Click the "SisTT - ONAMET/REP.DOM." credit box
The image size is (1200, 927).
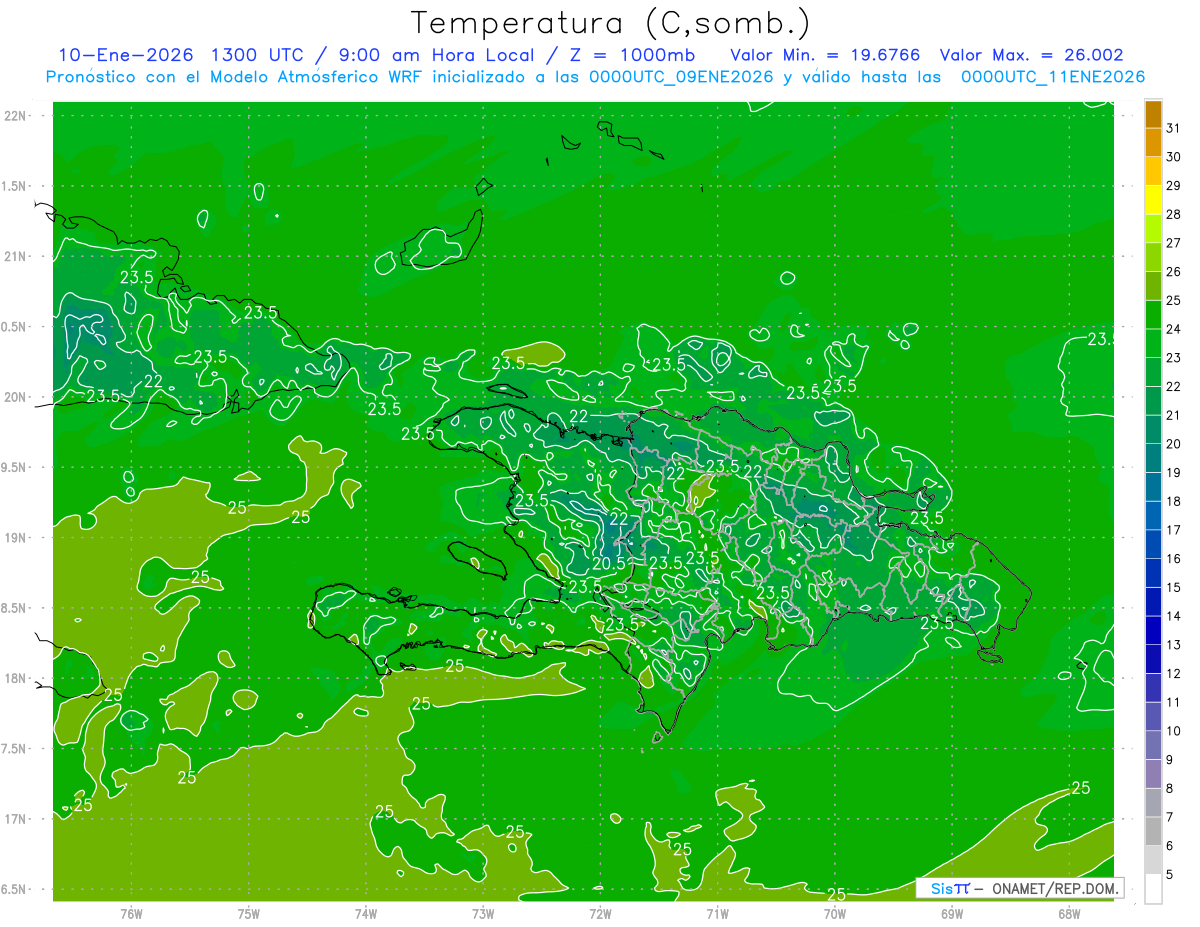pos(1019,888)
